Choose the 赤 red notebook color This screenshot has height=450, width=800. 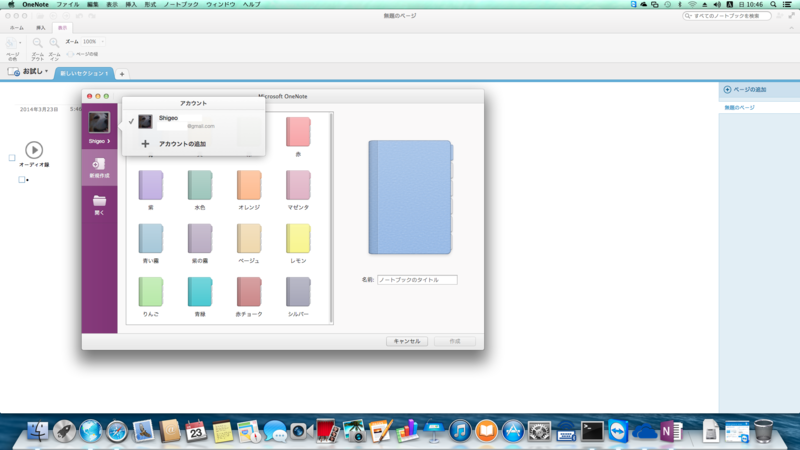click(x=298, y=137)
